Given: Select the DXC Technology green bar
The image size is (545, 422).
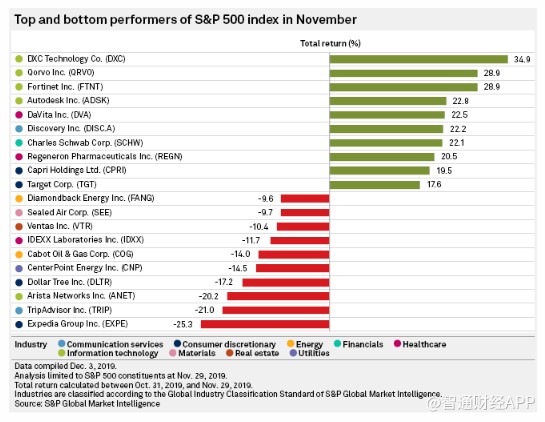Looking at the screenshot, I should click(x=419, y=59).
